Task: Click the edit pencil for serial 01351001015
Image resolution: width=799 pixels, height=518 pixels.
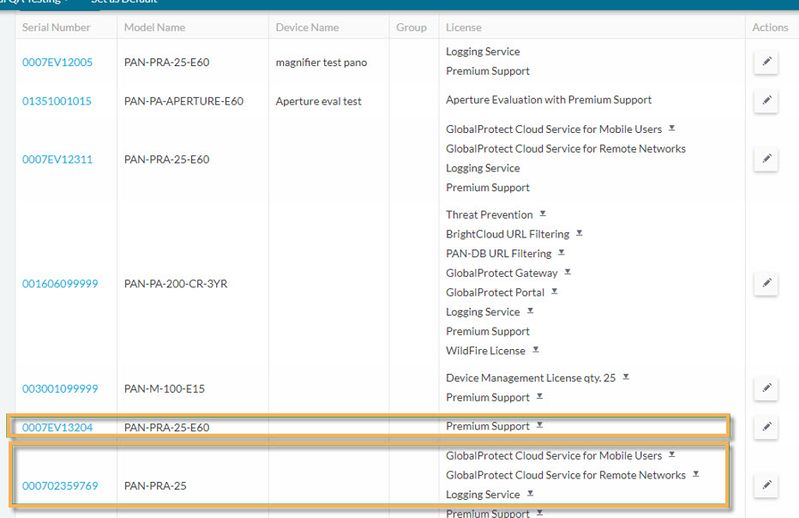Action: click(x=766, y=101)
